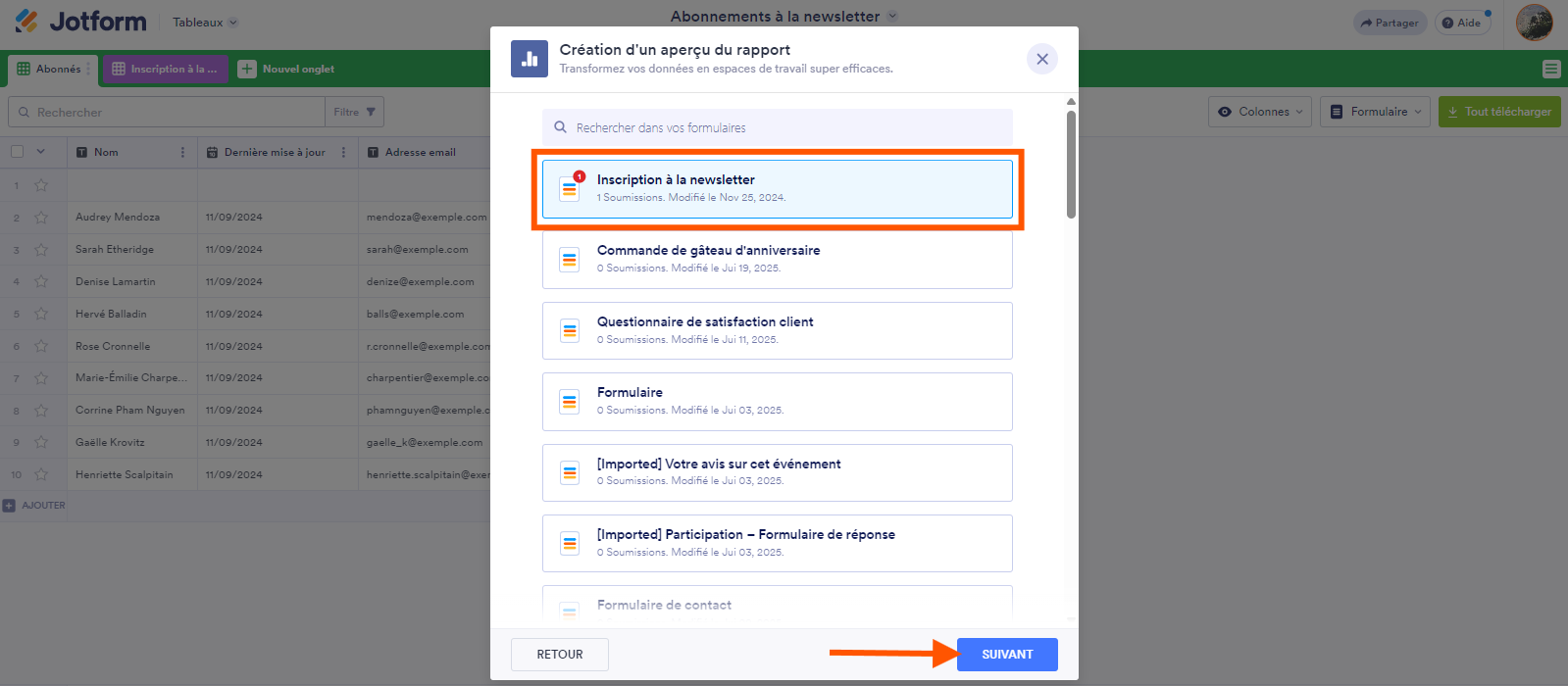The width and height of the screenshot is (1568, 686).
Task: Star the Marie-Émilie Charpe... row
Action: point(41,378)
